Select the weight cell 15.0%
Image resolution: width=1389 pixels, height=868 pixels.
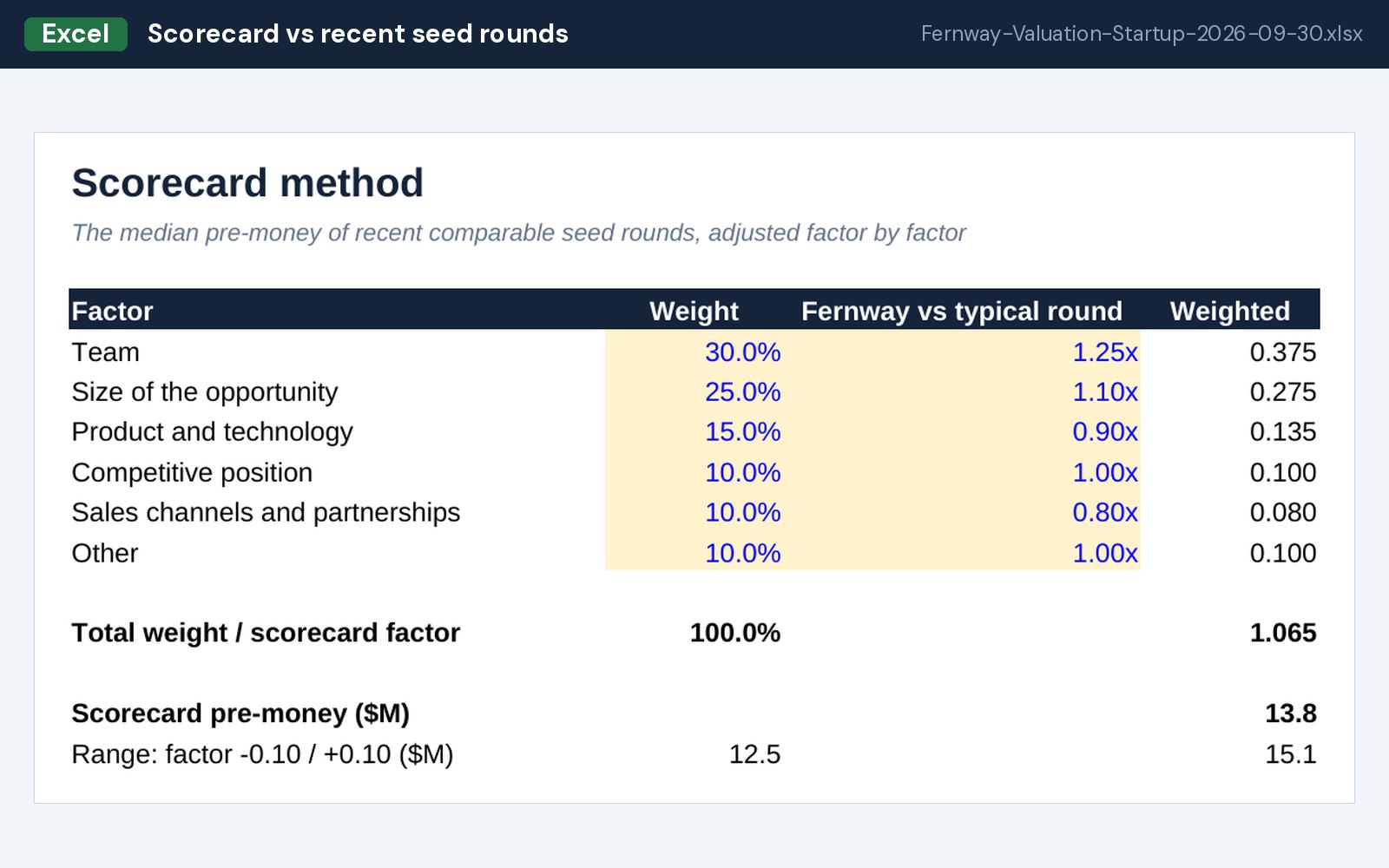point(742,431)
